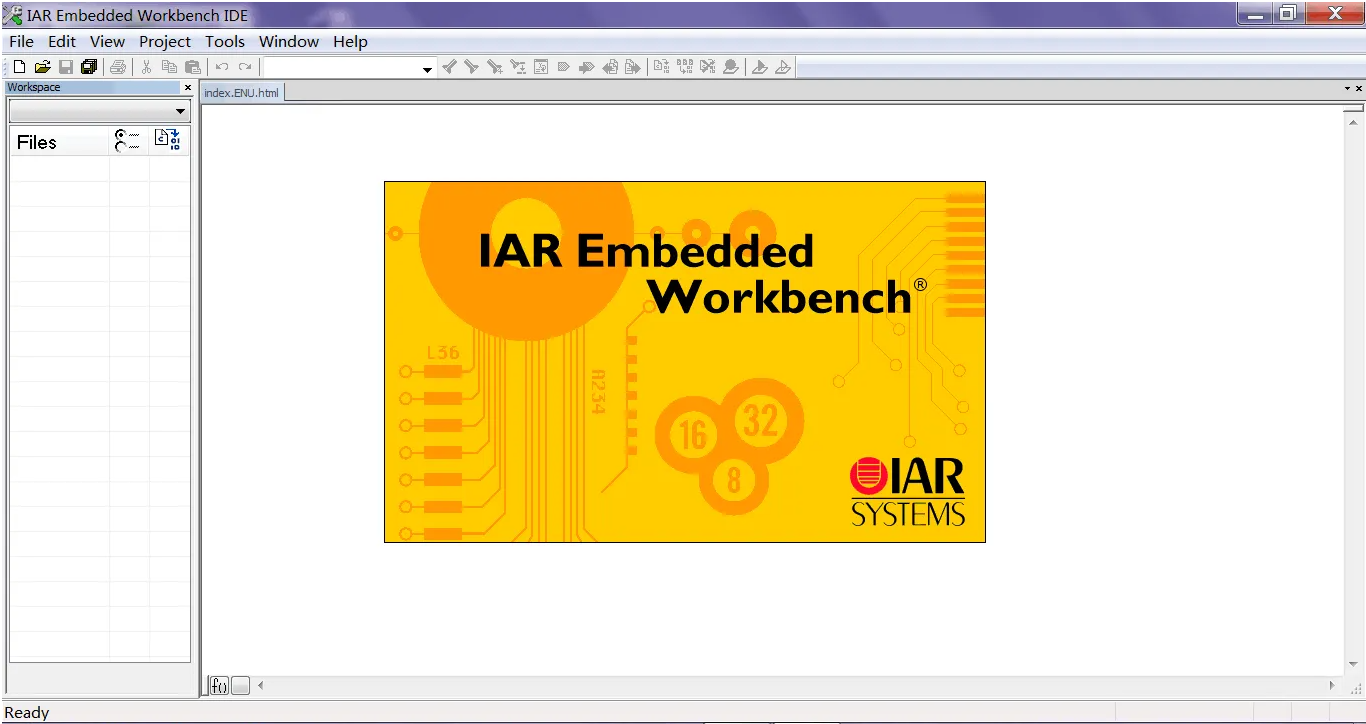Click the Save All icon
This screenshot has height=724, width=1366.
point(89,67)
